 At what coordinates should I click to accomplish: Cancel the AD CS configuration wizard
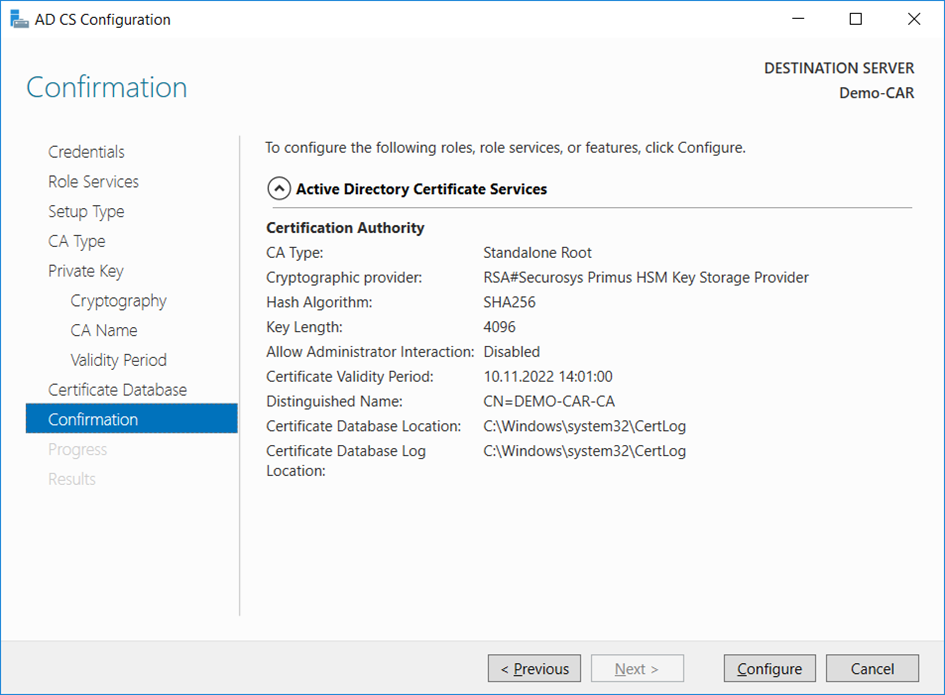(x=872, y=669)
